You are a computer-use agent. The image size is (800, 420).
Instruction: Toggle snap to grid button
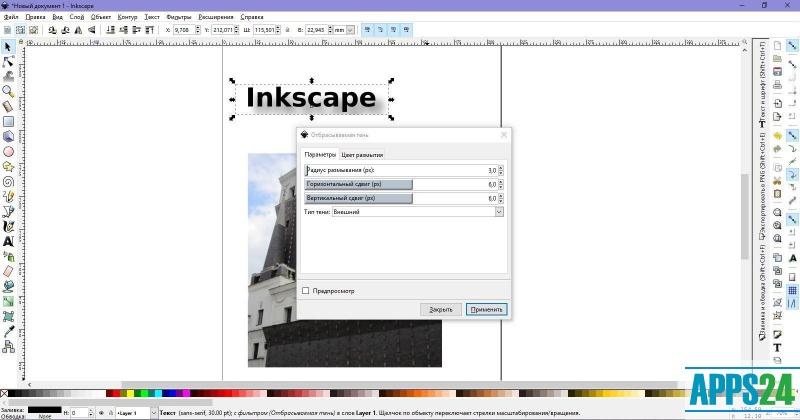792,291
